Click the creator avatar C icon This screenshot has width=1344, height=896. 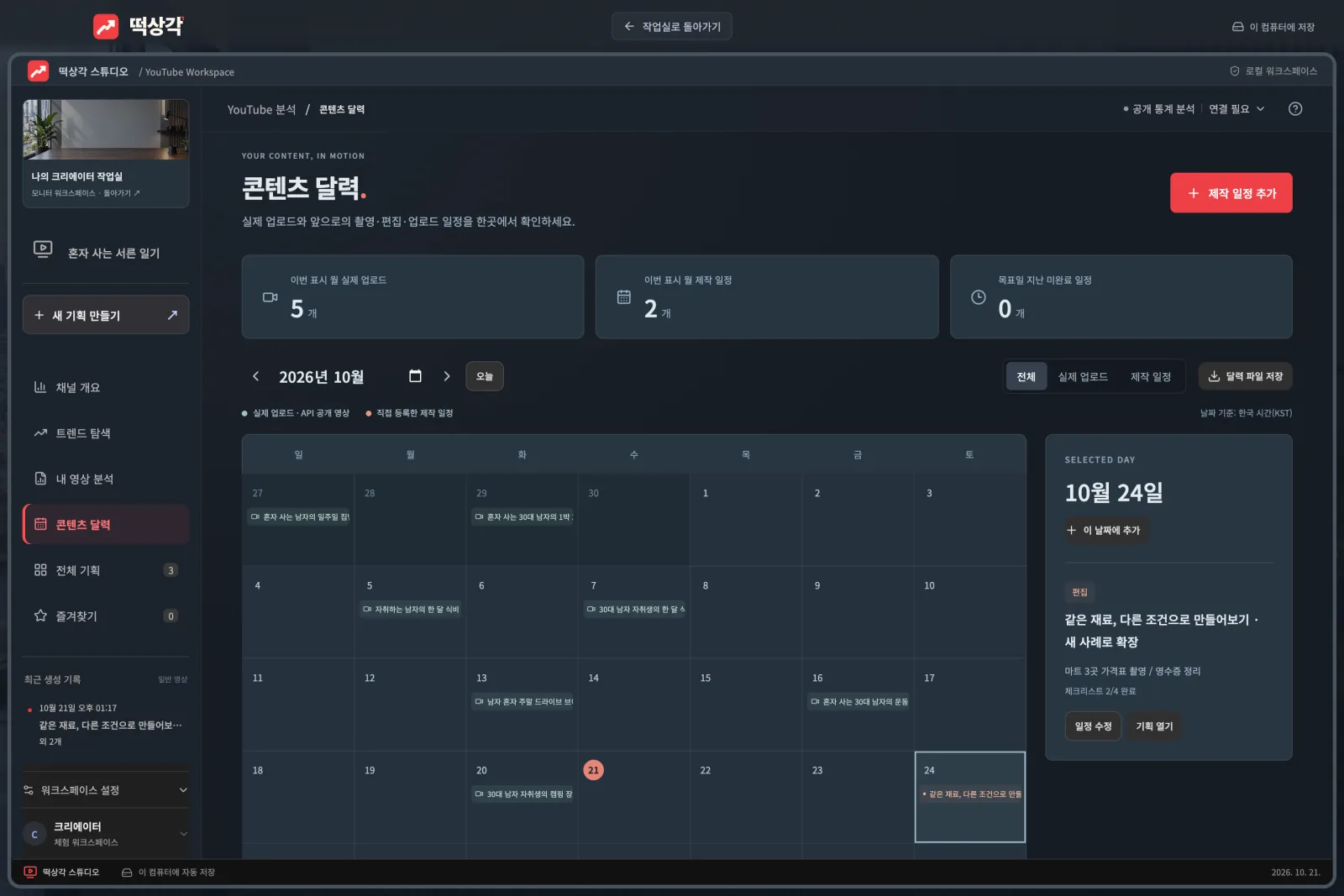(x=34, y=834)
